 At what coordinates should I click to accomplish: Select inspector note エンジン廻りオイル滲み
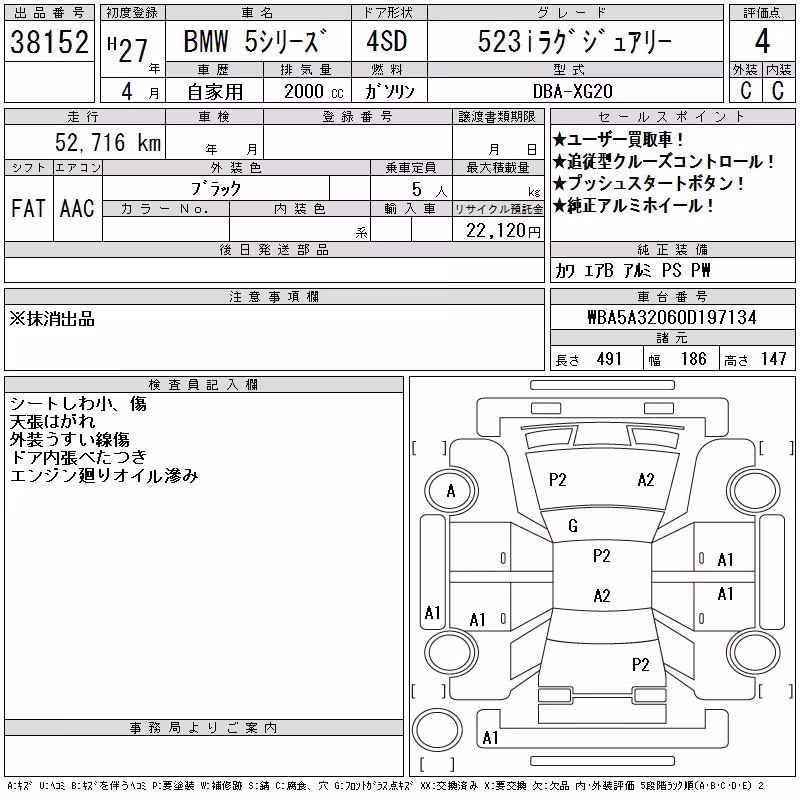click(x=104, y=476)
